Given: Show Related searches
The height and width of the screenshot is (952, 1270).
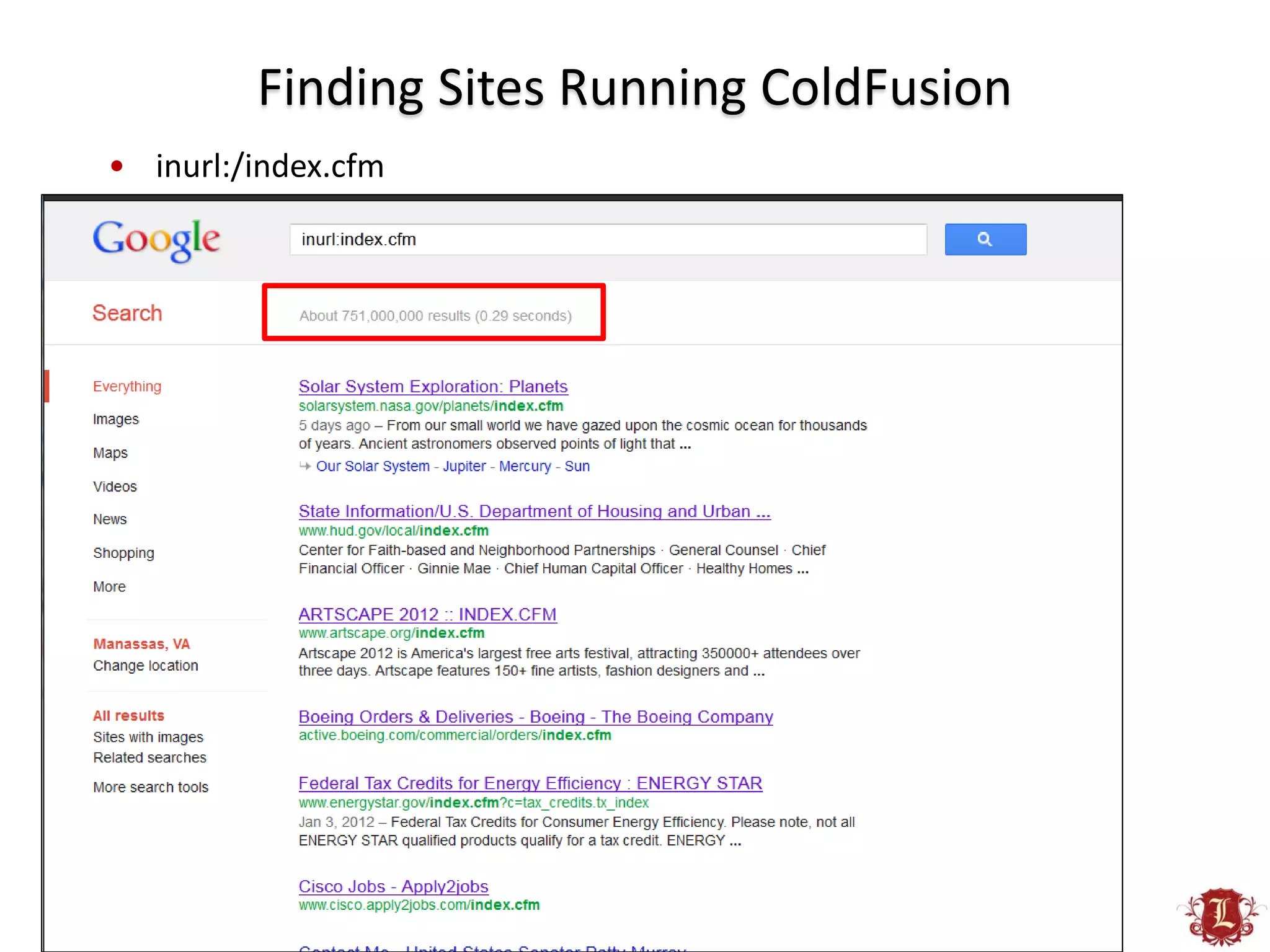Looking at the screenshot, I should tap(149, 757).
